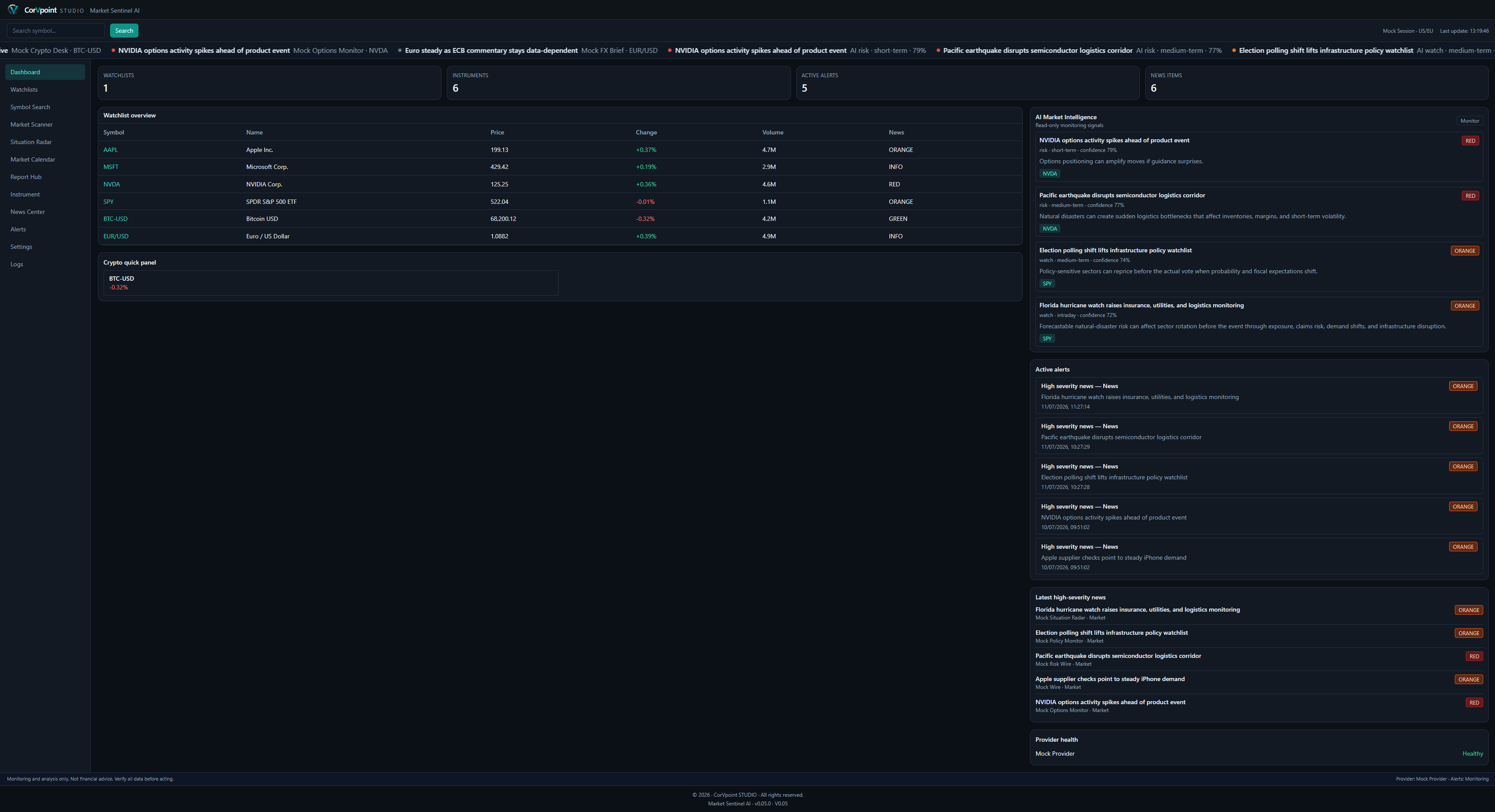Open the Dashboard sidebar item
The width and height of the screenshot is (1495, 812).
tap(45, 72)
